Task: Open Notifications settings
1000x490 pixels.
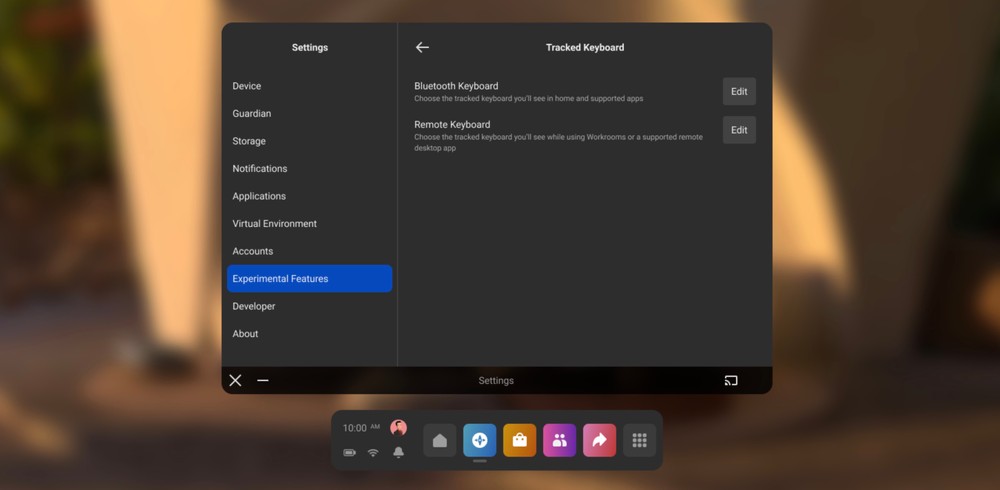Action: point(309,168)
